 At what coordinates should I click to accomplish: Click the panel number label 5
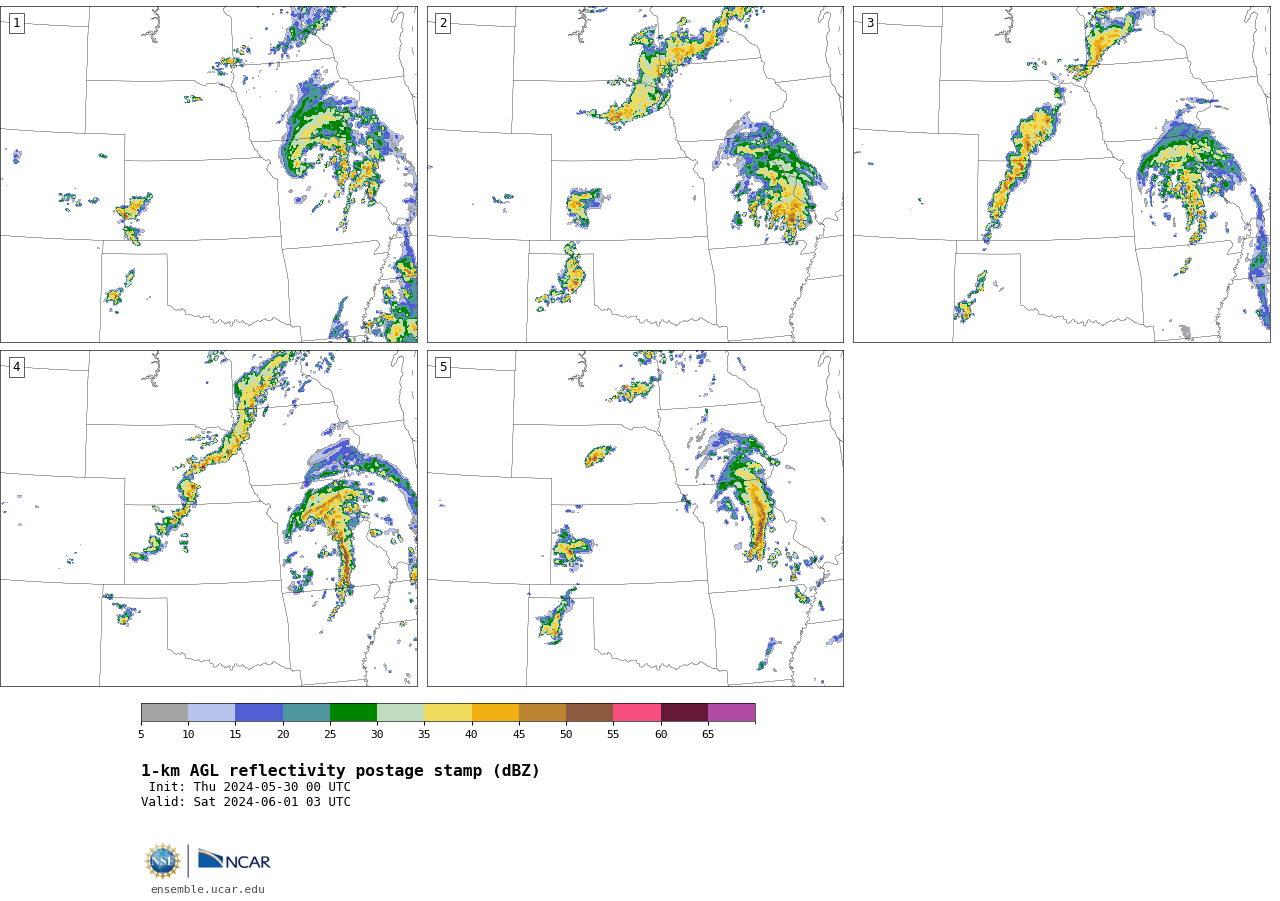[443, 367]
